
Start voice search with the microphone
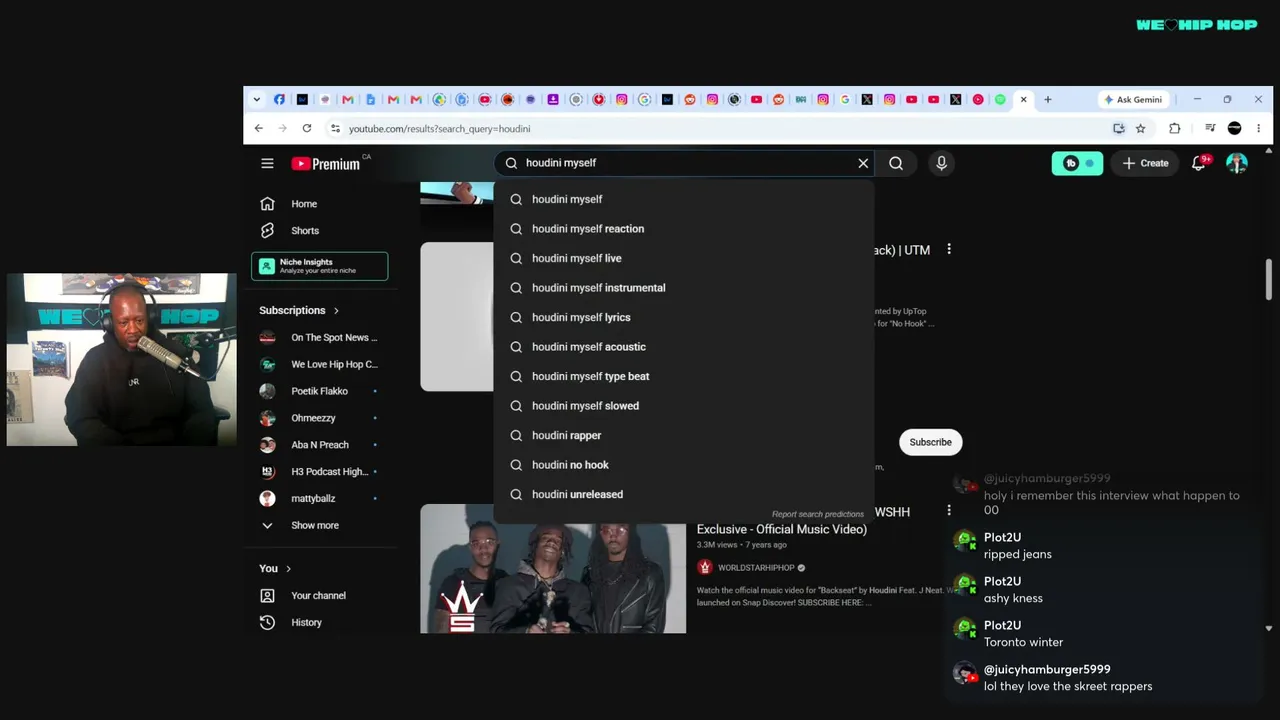[x=941, y=163]
